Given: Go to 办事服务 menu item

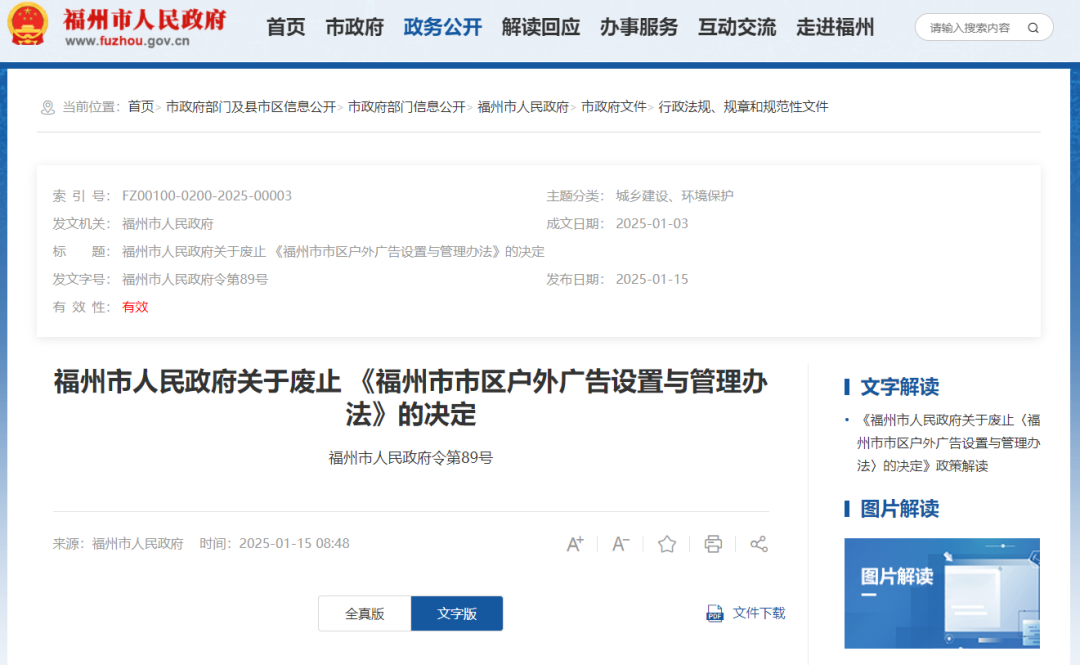Looking at the screenshot, I should click(x=638, y=27).
